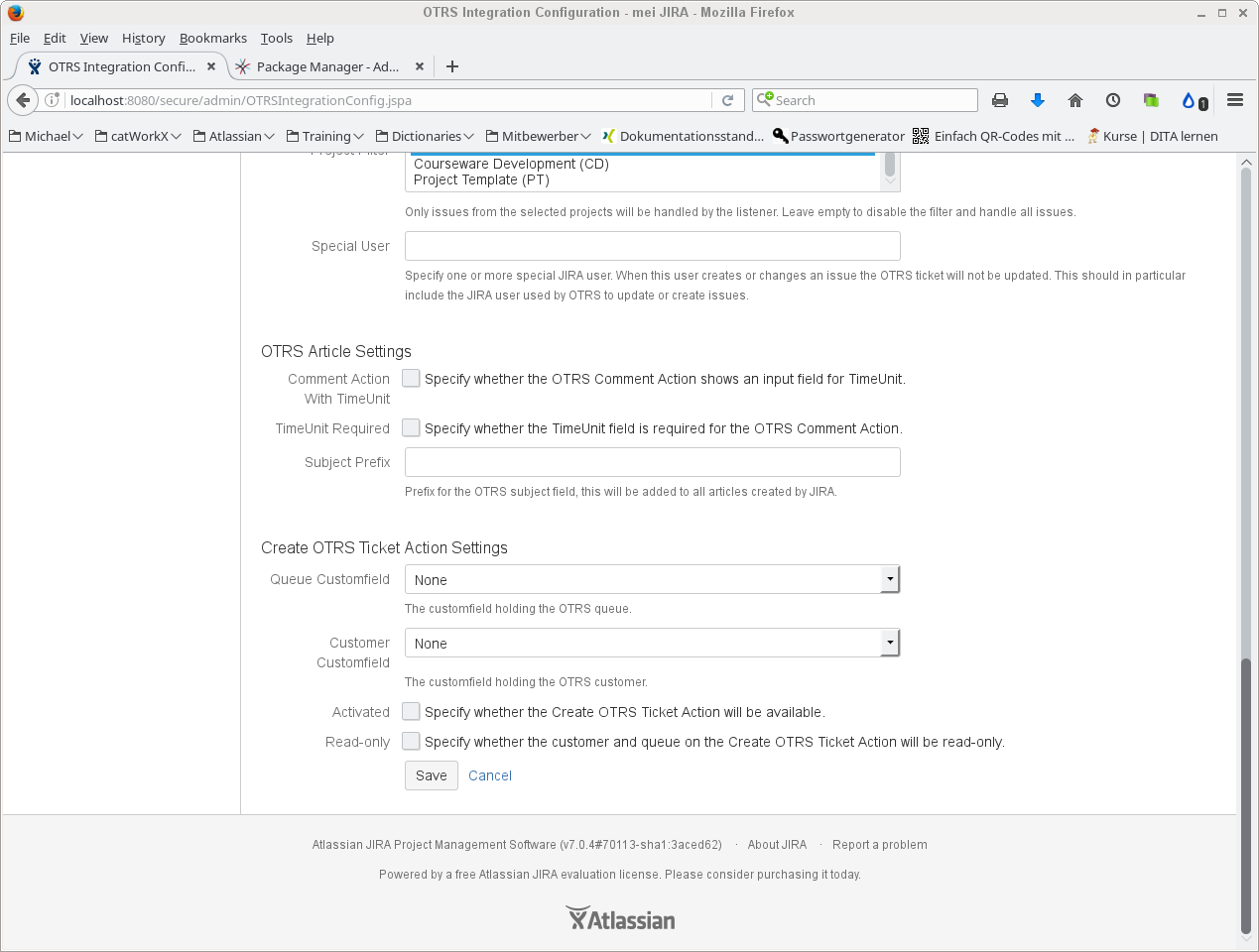Expand the Atlassian bookmarks folder

(x=234, y=136)
